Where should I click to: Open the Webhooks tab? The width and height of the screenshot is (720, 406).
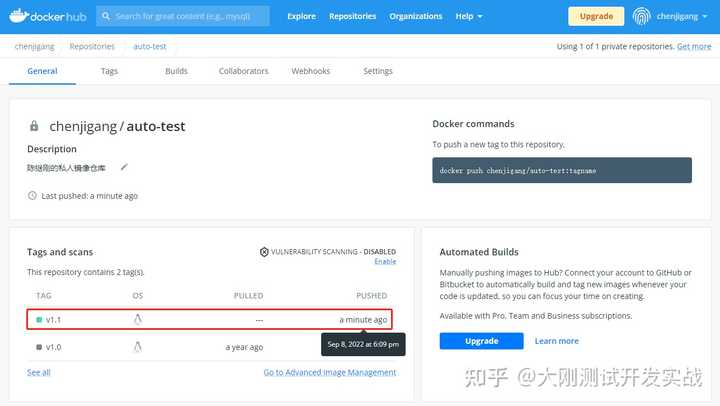click(311, 71)
